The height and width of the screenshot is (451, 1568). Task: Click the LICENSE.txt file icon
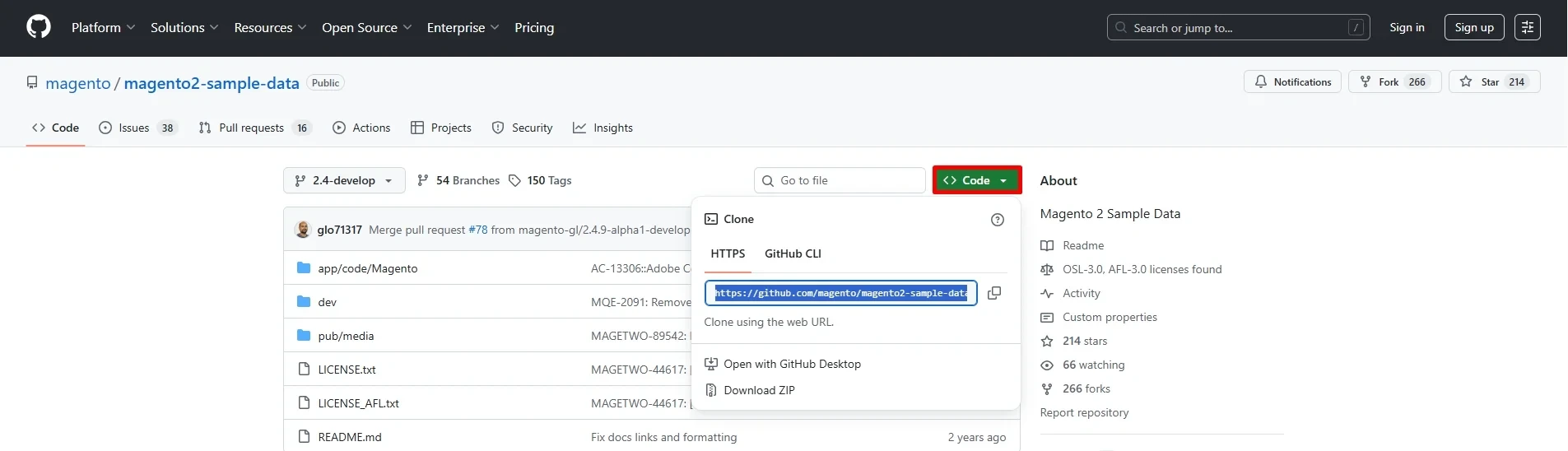click(x=304, y=369)
